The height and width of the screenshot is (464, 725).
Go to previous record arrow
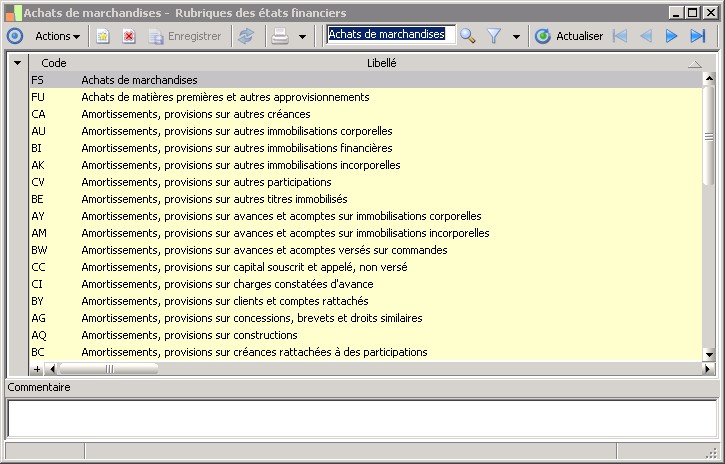pos(646,36)
